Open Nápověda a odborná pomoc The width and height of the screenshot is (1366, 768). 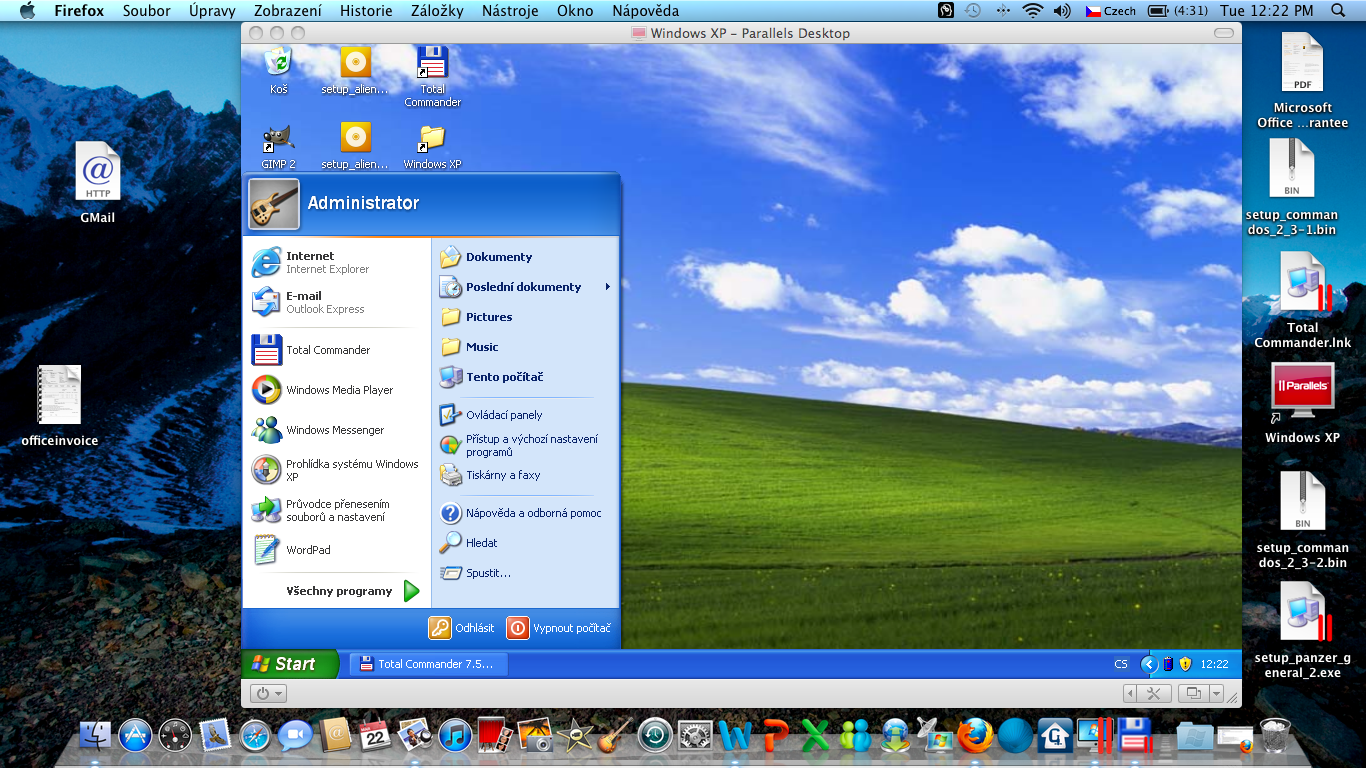[525, 513]
